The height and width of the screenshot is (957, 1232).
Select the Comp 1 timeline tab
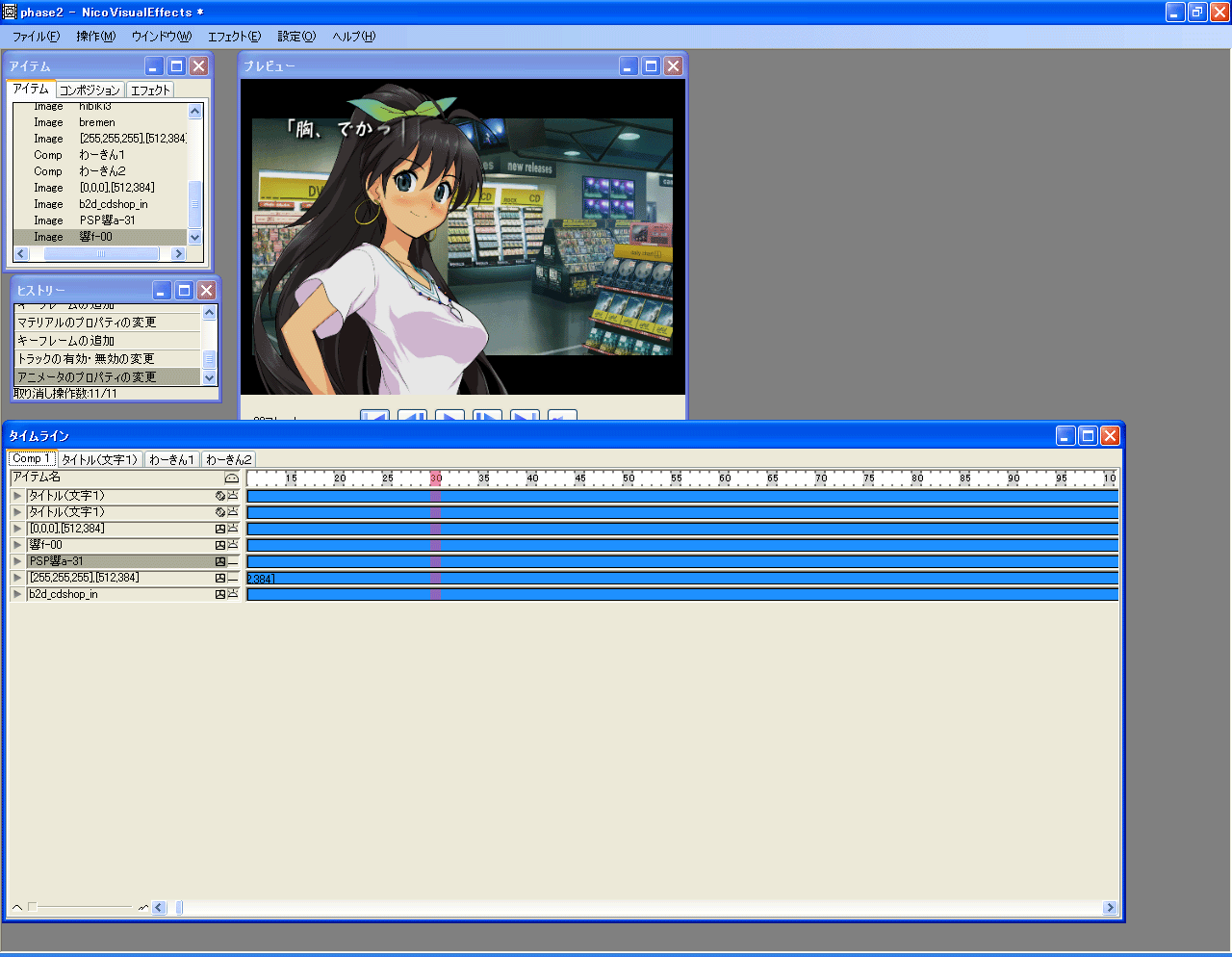point(32,458)
